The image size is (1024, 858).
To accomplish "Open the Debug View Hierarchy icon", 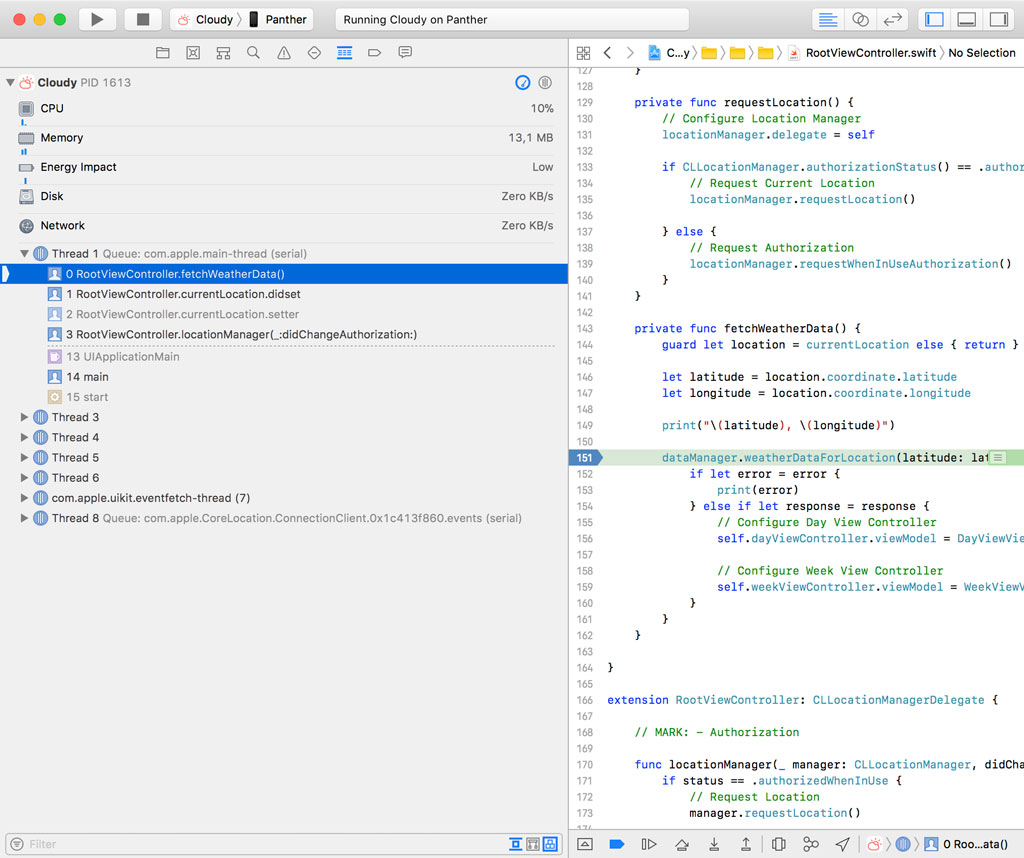I will (779, 844).
